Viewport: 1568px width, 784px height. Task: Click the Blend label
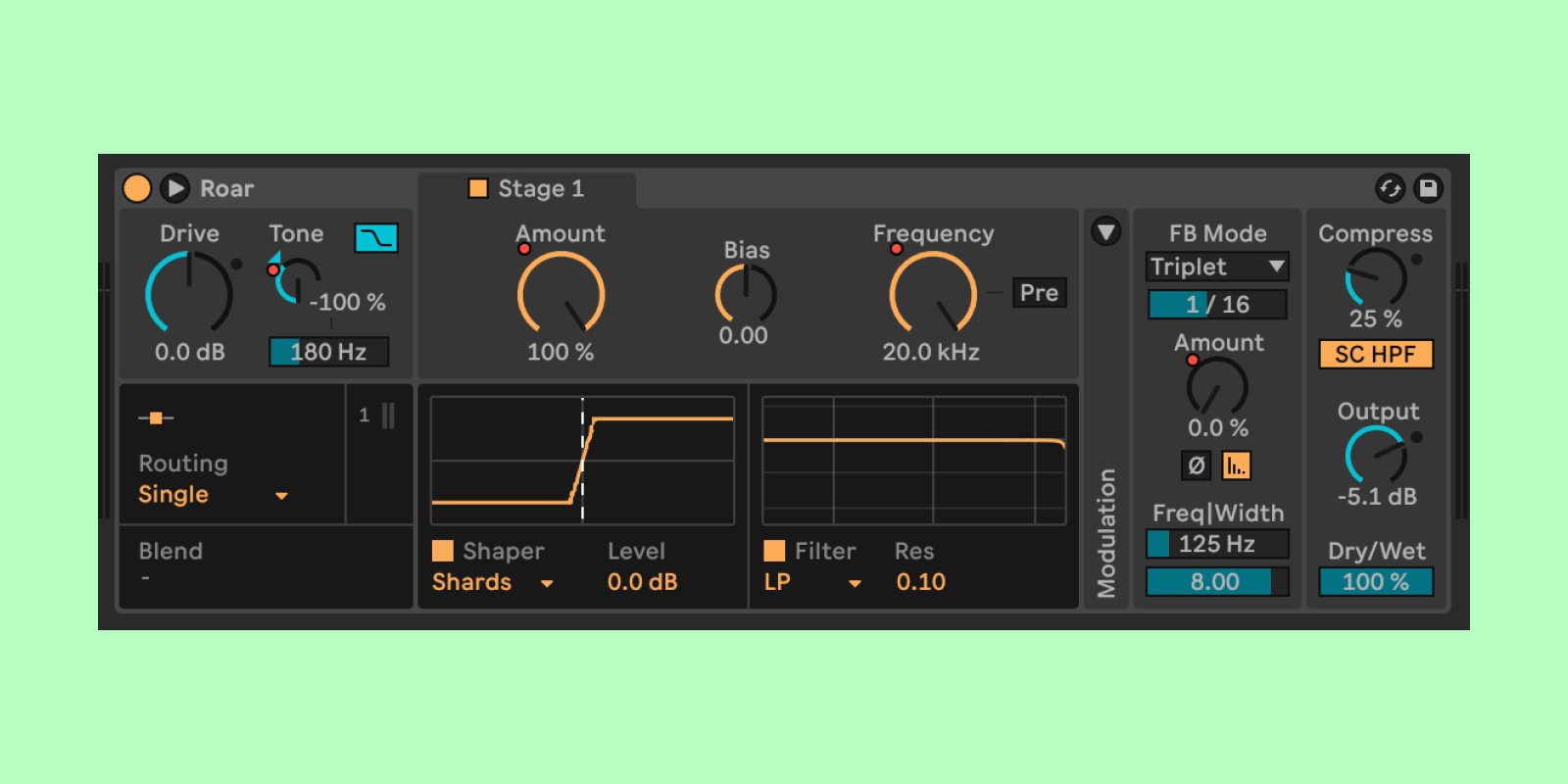(x=171, y=551)
